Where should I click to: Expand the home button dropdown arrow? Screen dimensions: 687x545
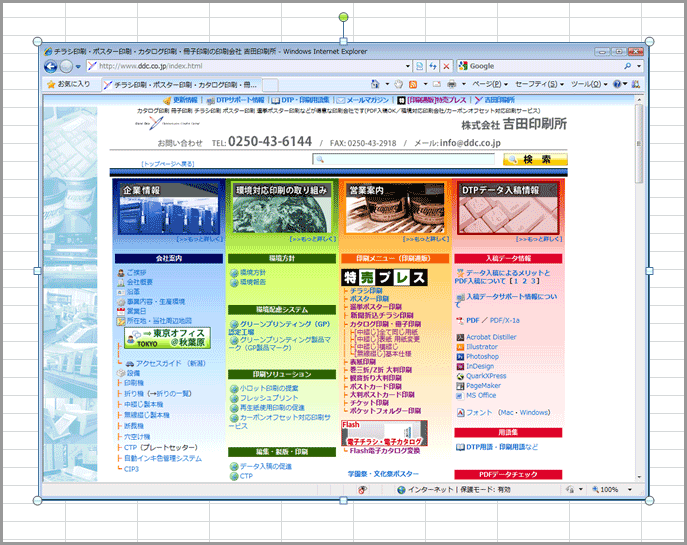pyautogui.click(x=387, y=84)
